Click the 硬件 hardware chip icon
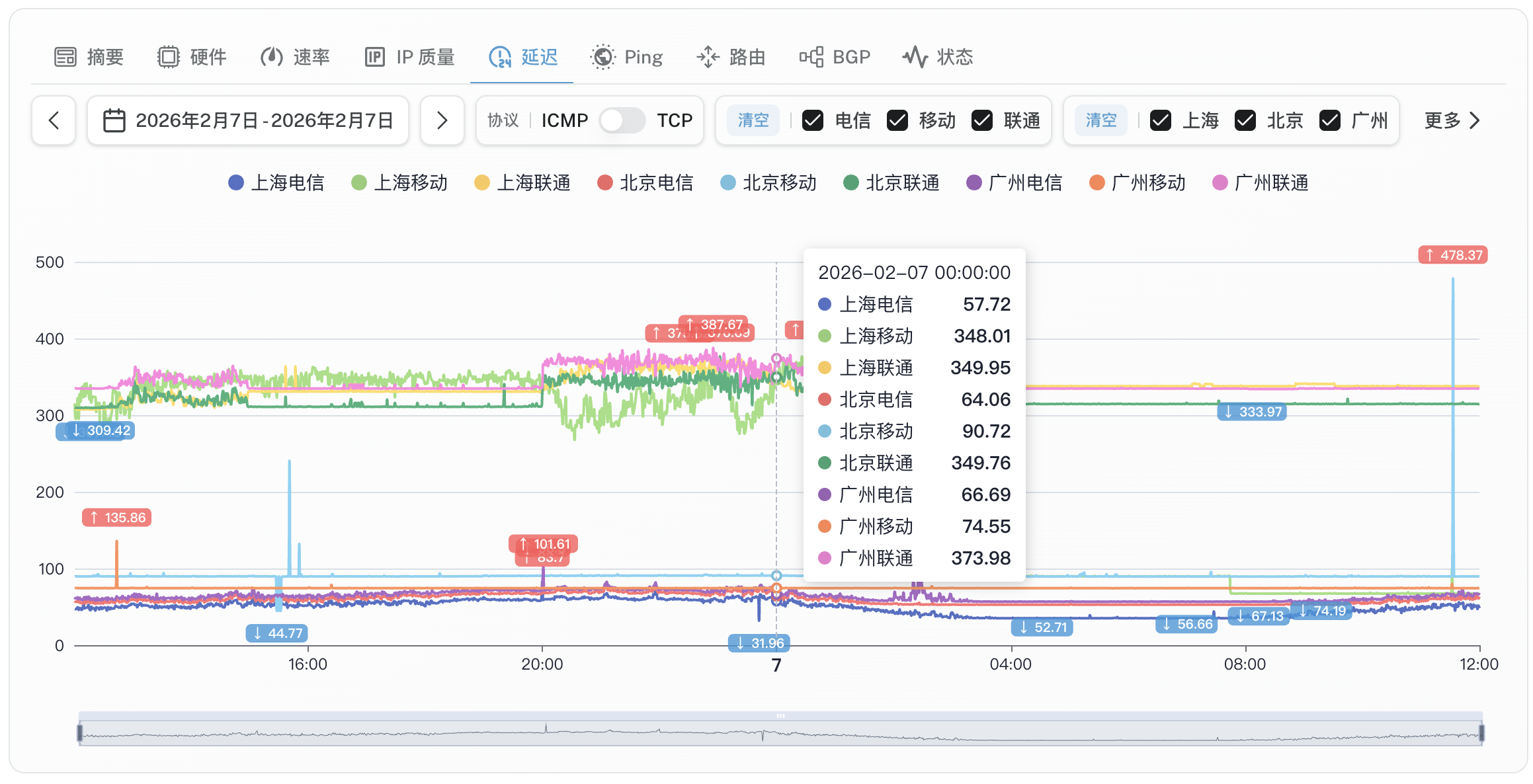The height and width of the screenshot is (784, 1533). 168,58
